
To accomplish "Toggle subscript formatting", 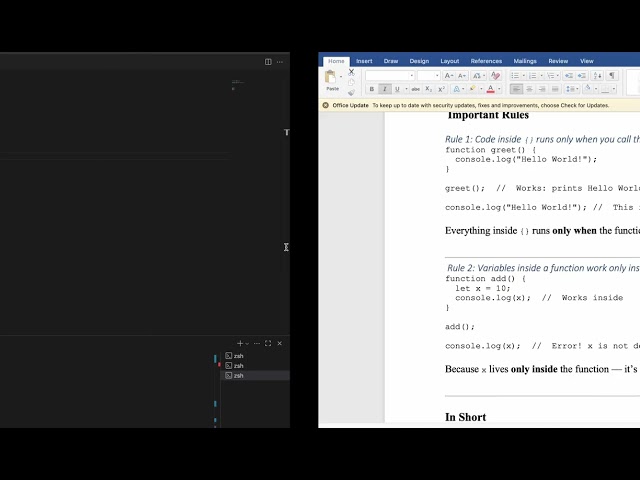I will coord(428,89).
